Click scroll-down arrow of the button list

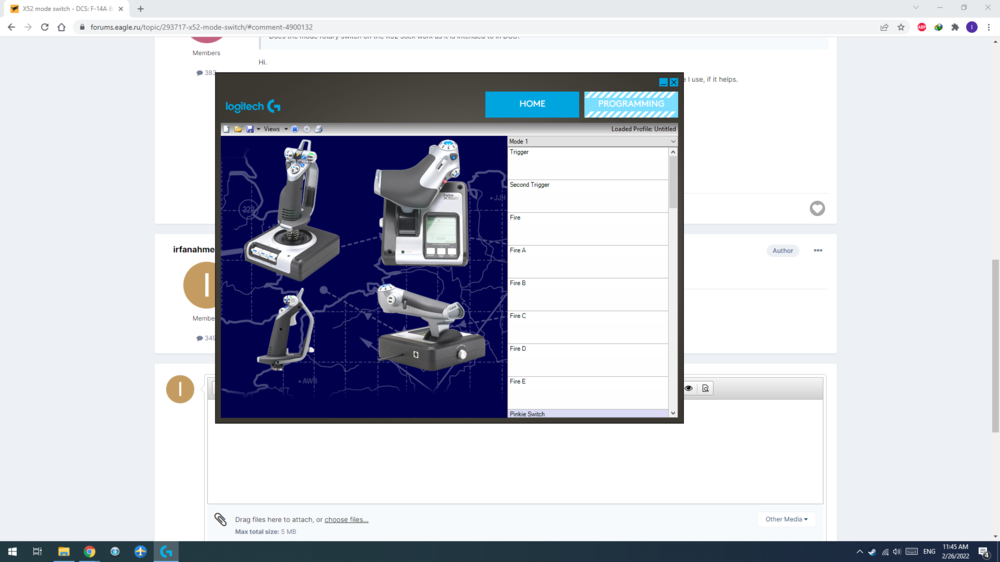click(x=673, y=413)
